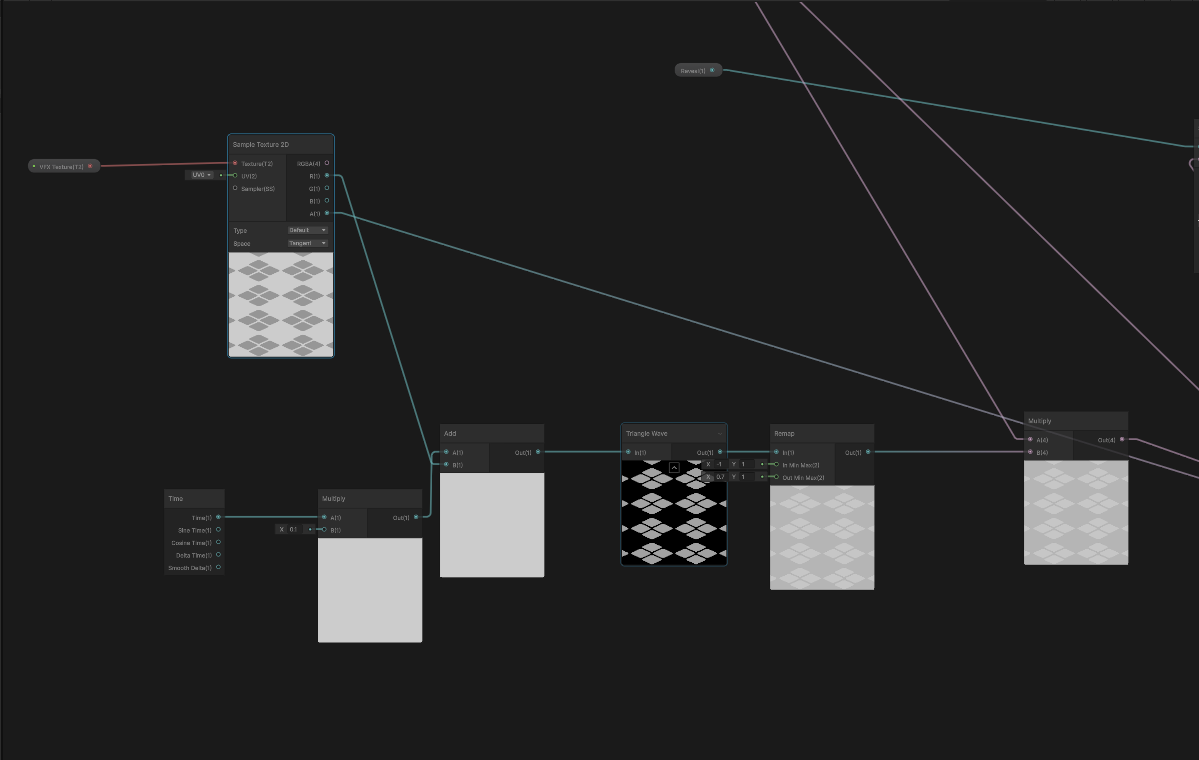Select the VFX Texture(T2) property pill
The width and height of the screenshot is (1199, 760).
coord(63,166)
